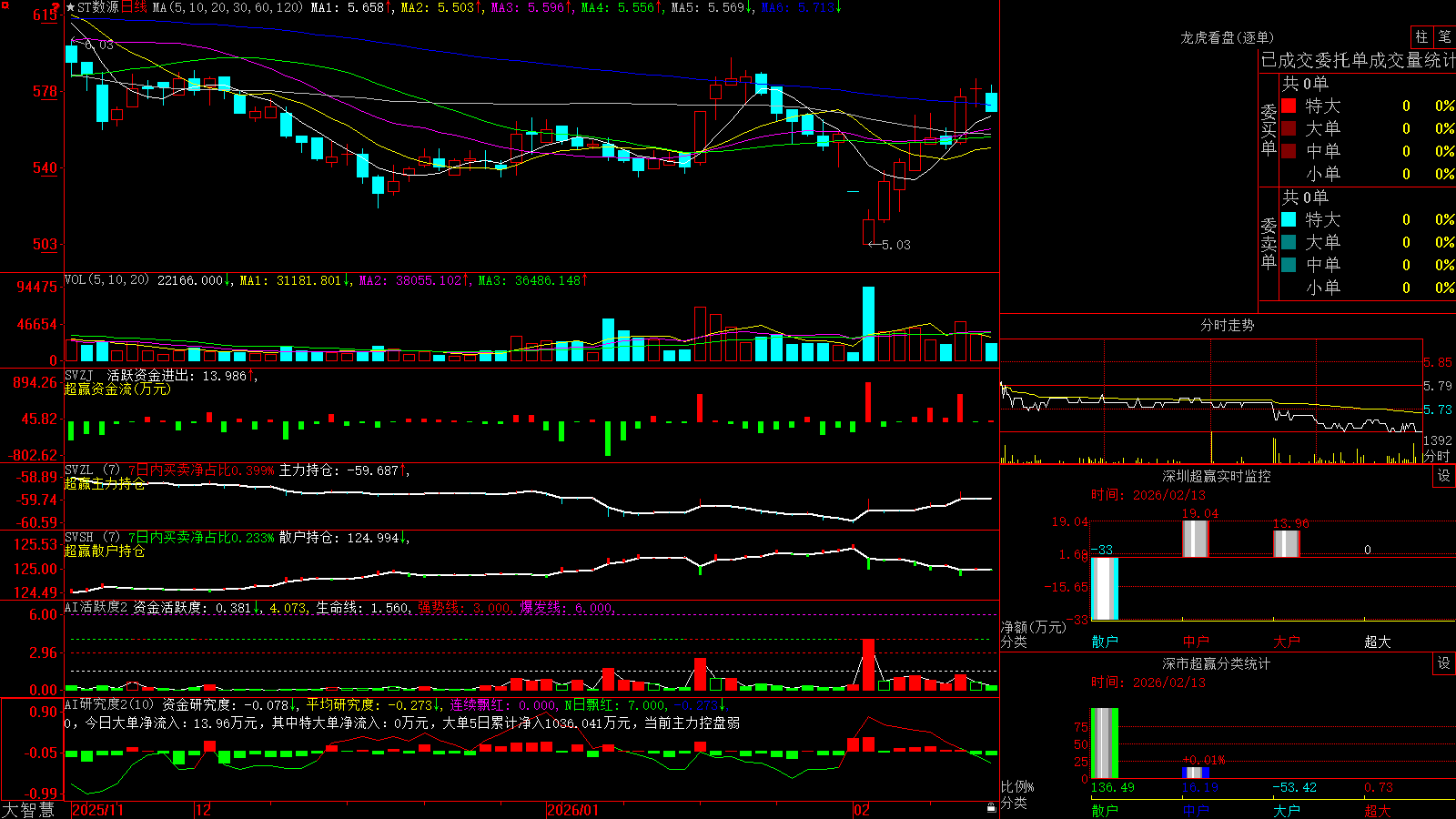Open settings 设 for 深圳超赢实时监控

click(x=1444, y=476)
